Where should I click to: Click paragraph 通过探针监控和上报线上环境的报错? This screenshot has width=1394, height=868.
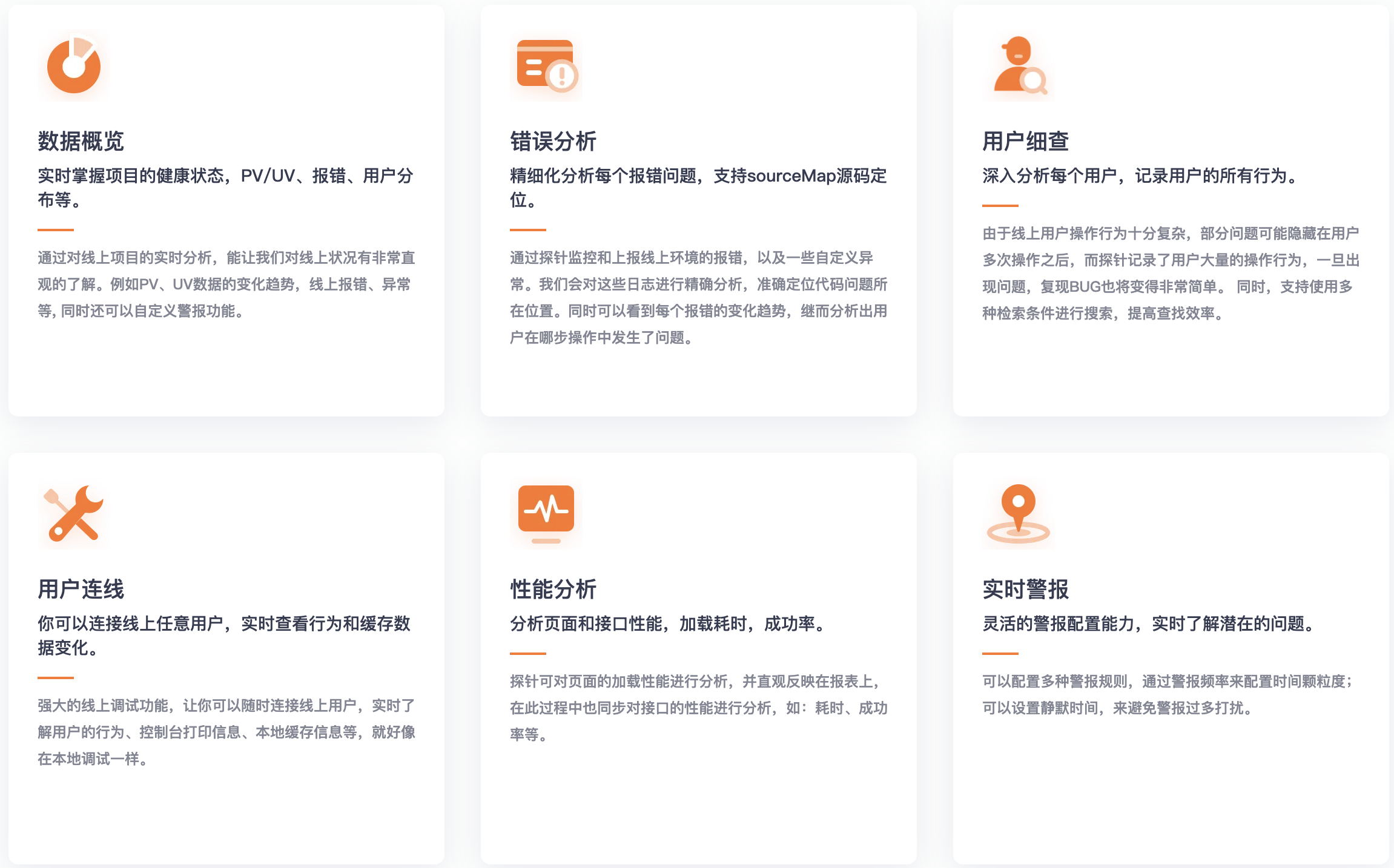(699, 298)
